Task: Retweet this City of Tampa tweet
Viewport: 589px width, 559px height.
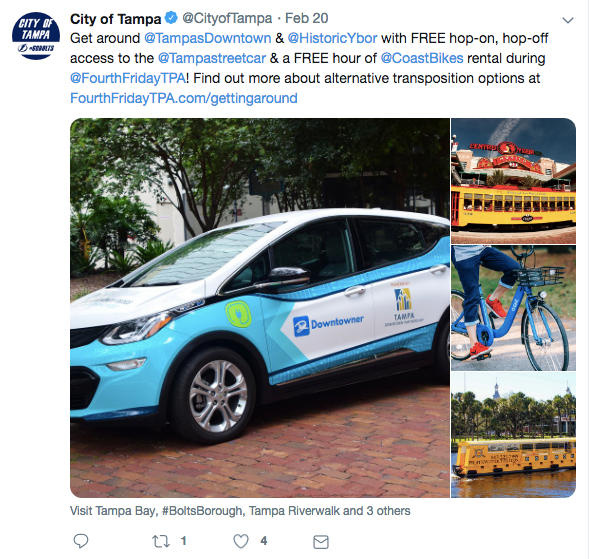Action: (x=161, y=541)
